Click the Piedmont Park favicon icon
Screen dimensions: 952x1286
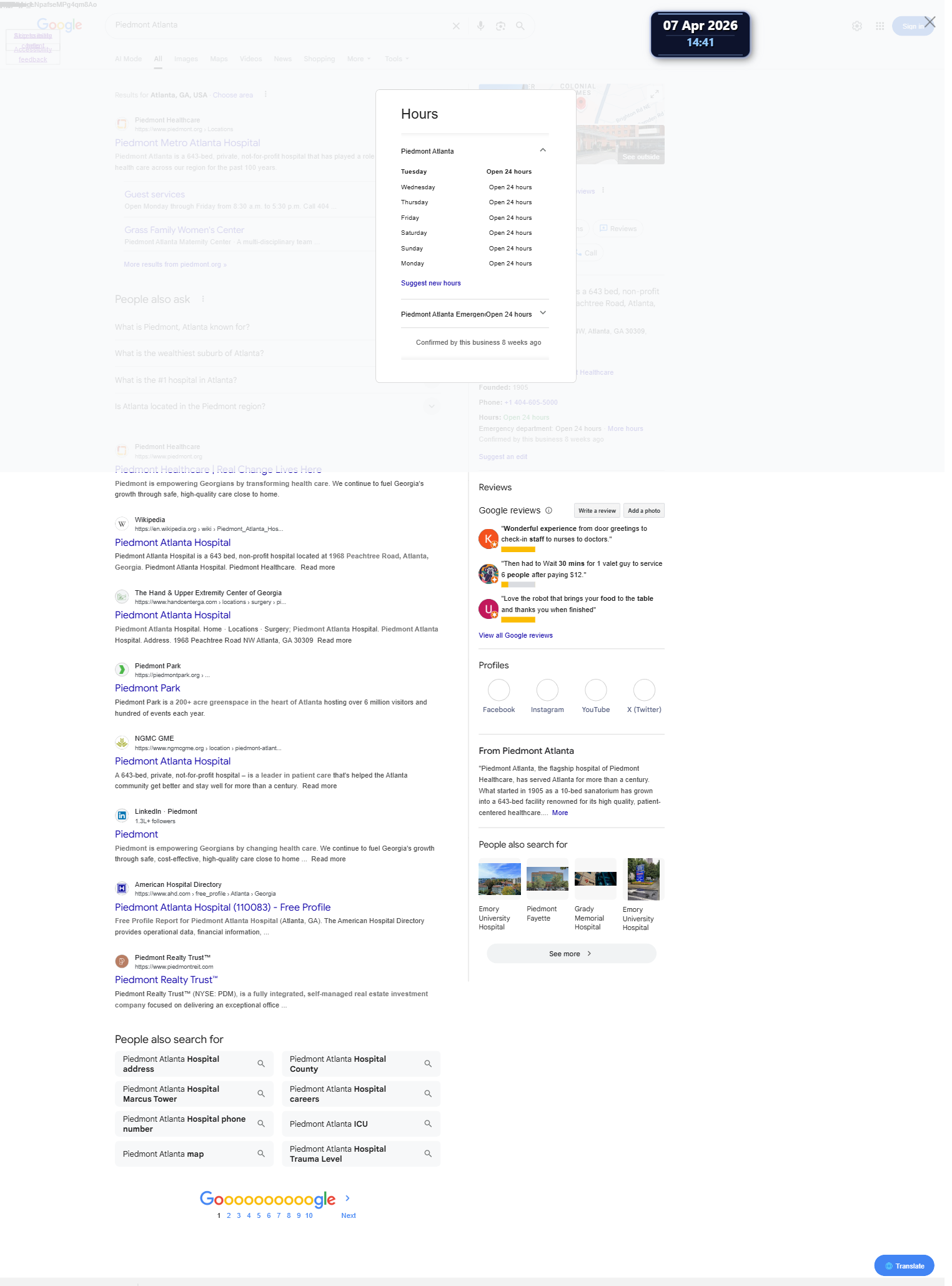(122, 670)
